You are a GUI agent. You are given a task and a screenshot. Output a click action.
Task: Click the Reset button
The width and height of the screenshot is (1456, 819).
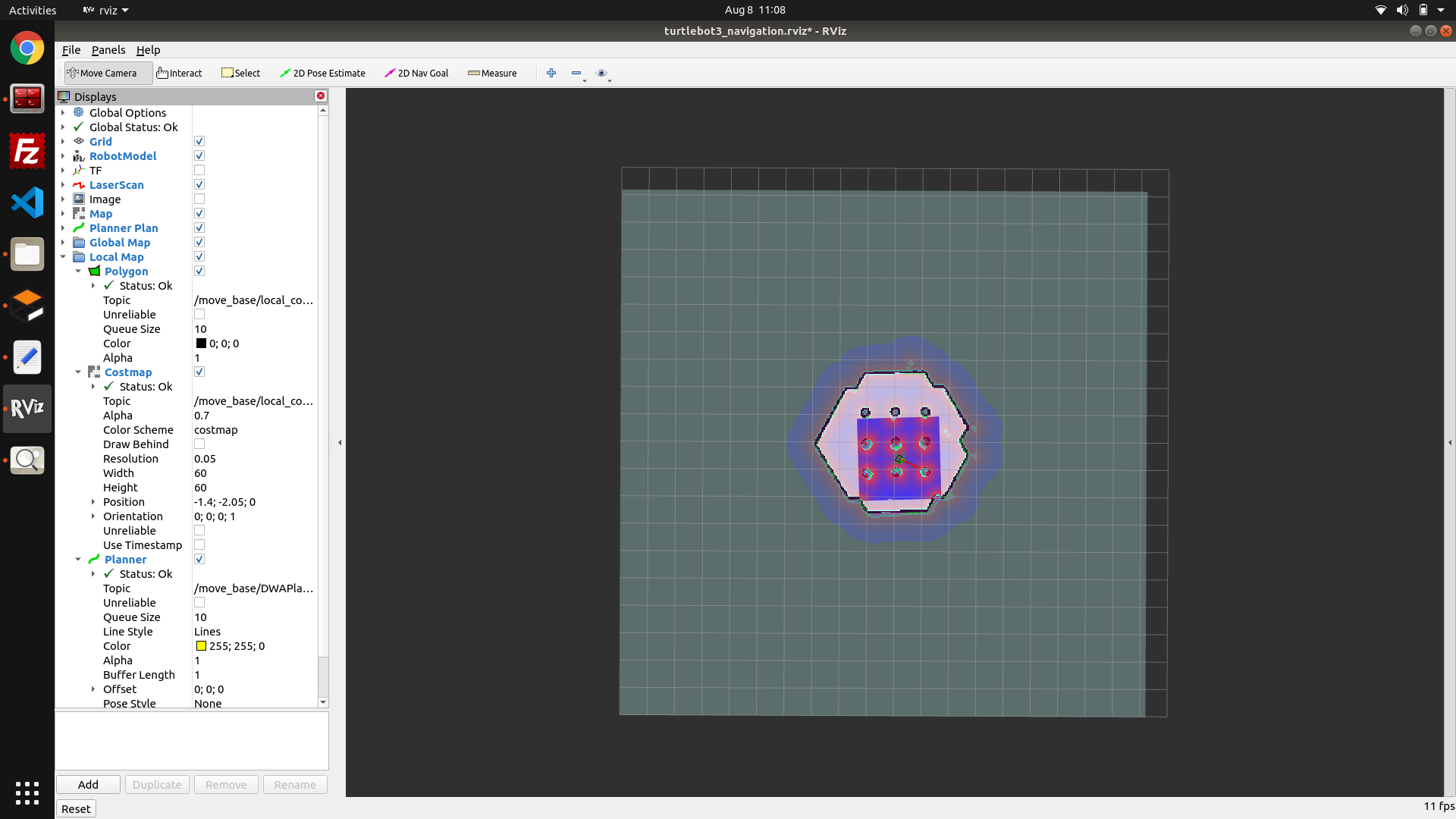[76, 808]
